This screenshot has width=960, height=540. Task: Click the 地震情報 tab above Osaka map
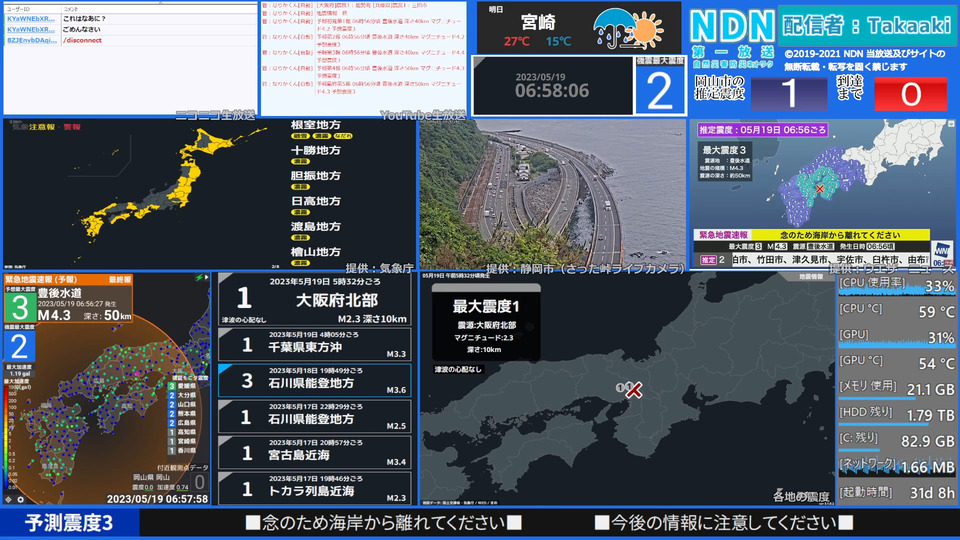(x=811, y=277)
